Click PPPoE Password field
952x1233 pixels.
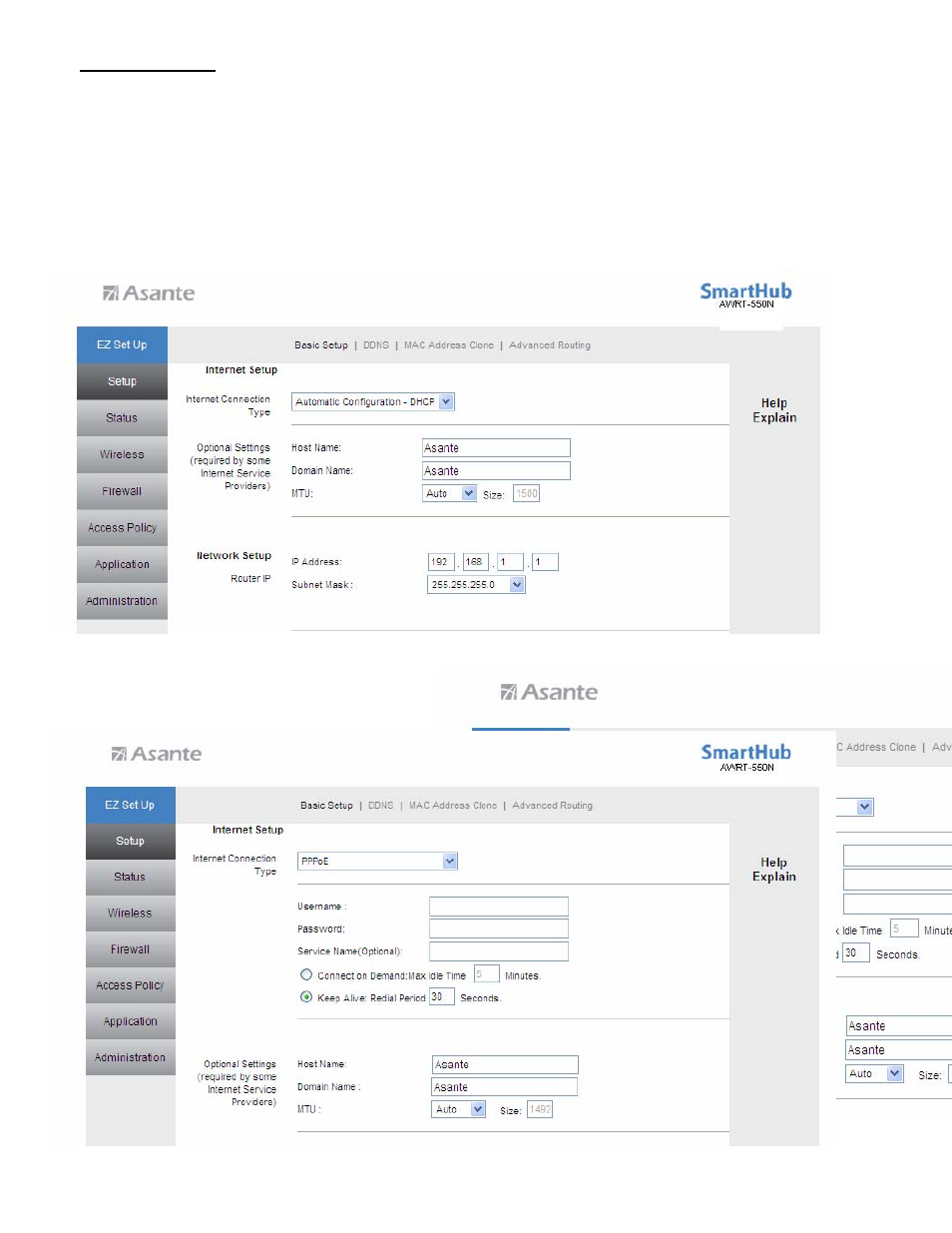[x=499, y=928]
